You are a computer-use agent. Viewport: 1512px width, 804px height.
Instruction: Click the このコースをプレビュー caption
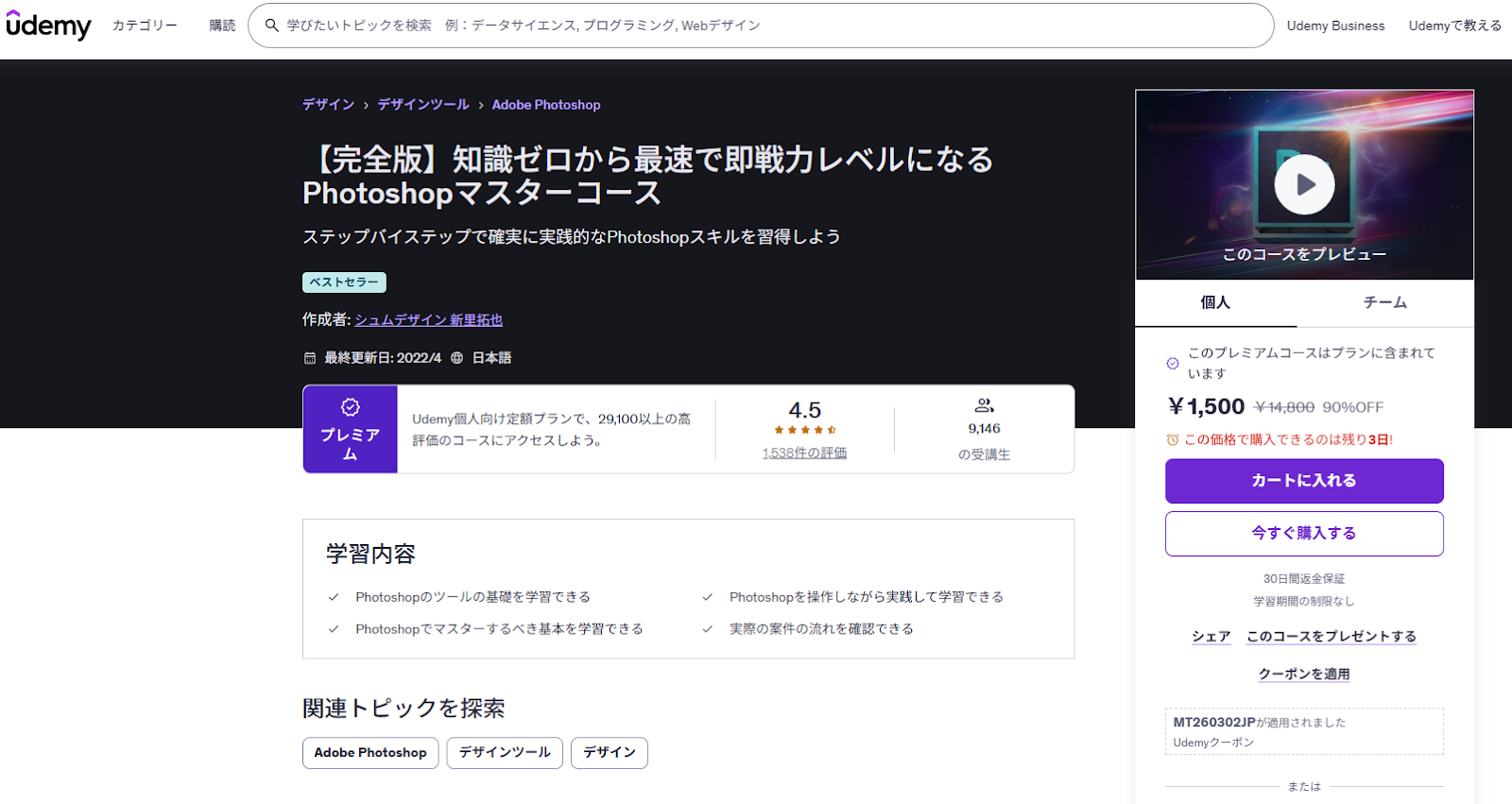(x=1304, y=254)
